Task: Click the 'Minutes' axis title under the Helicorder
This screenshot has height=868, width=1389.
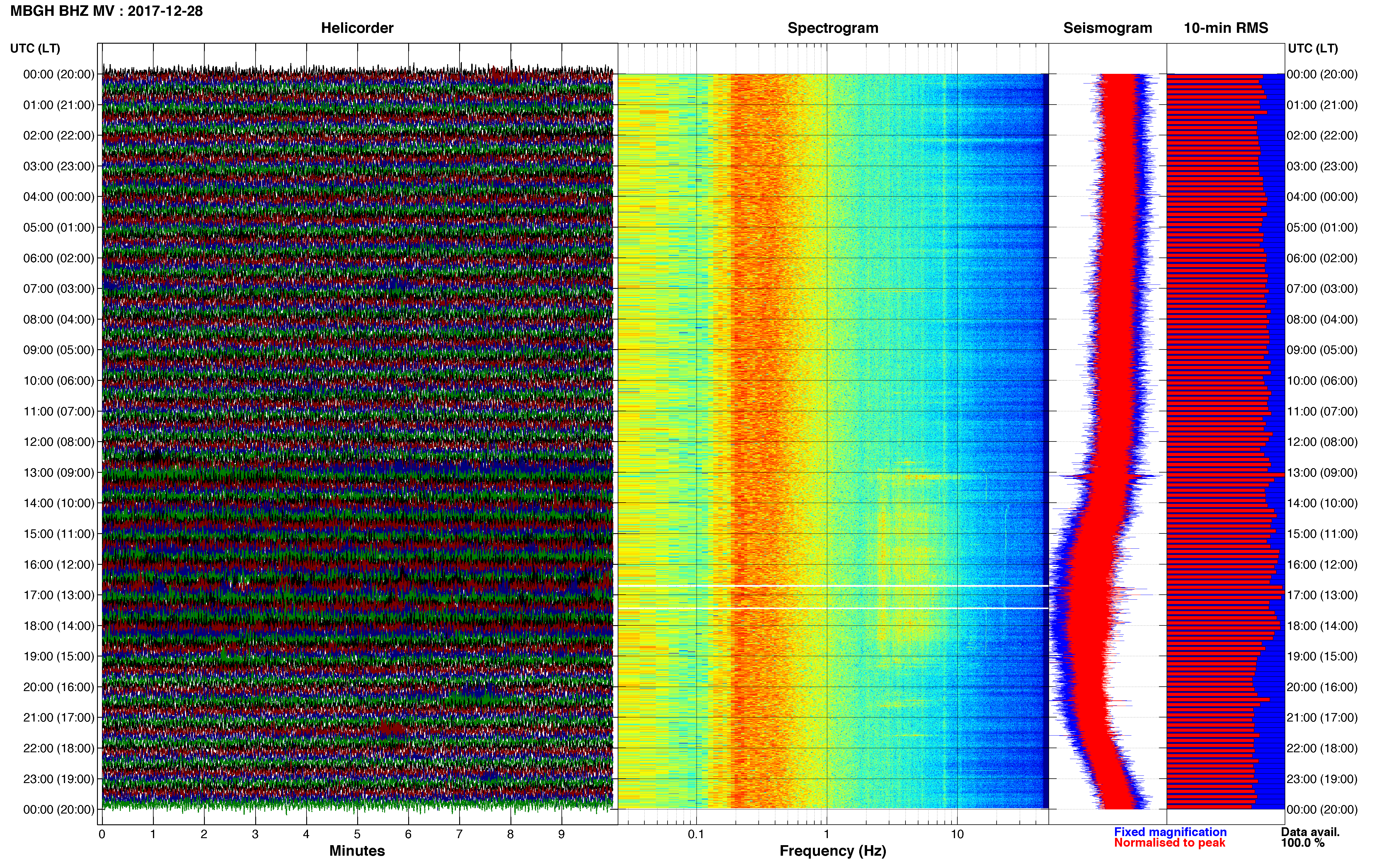Action: click(357, 851)
